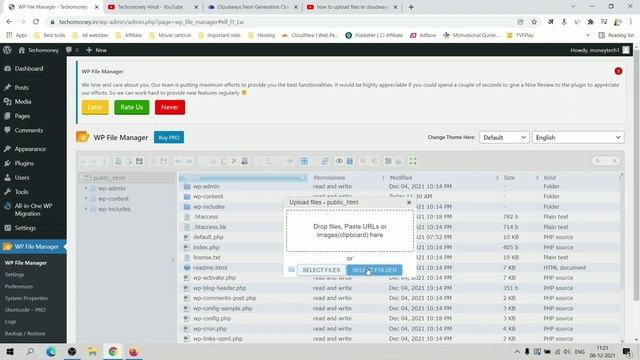Open Backup / Restore submenu link
Viewport: 640px width, 360px height.
25,333
